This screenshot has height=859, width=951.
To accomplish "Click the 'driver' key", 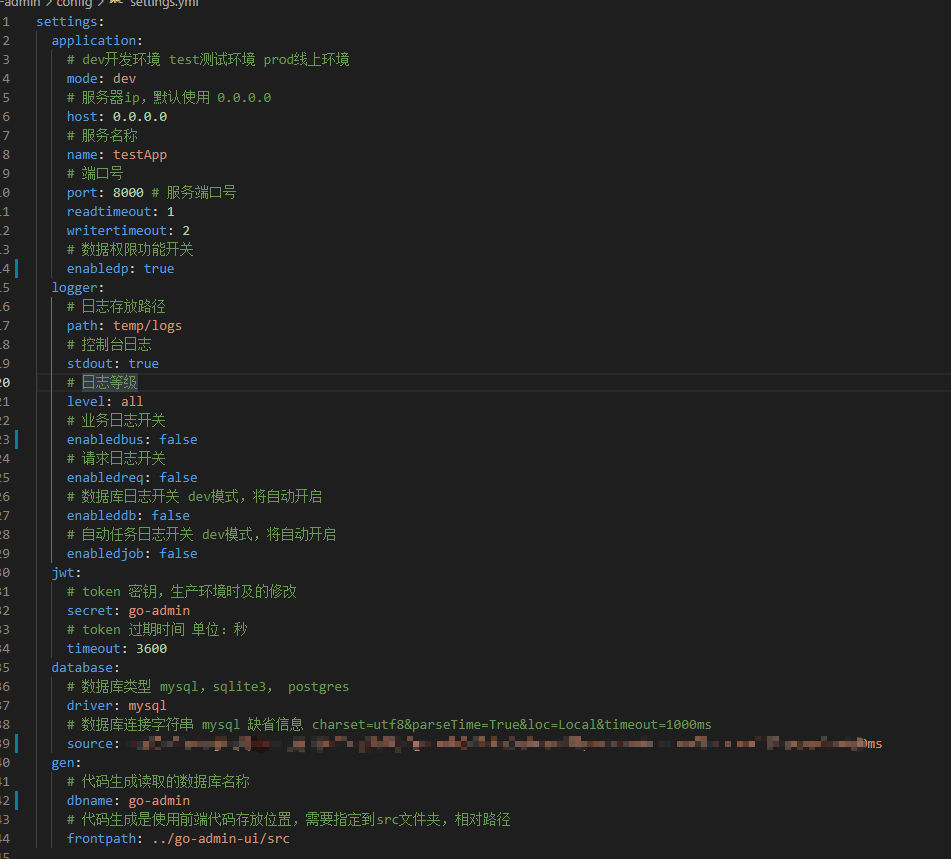I will tap(90, 706).
